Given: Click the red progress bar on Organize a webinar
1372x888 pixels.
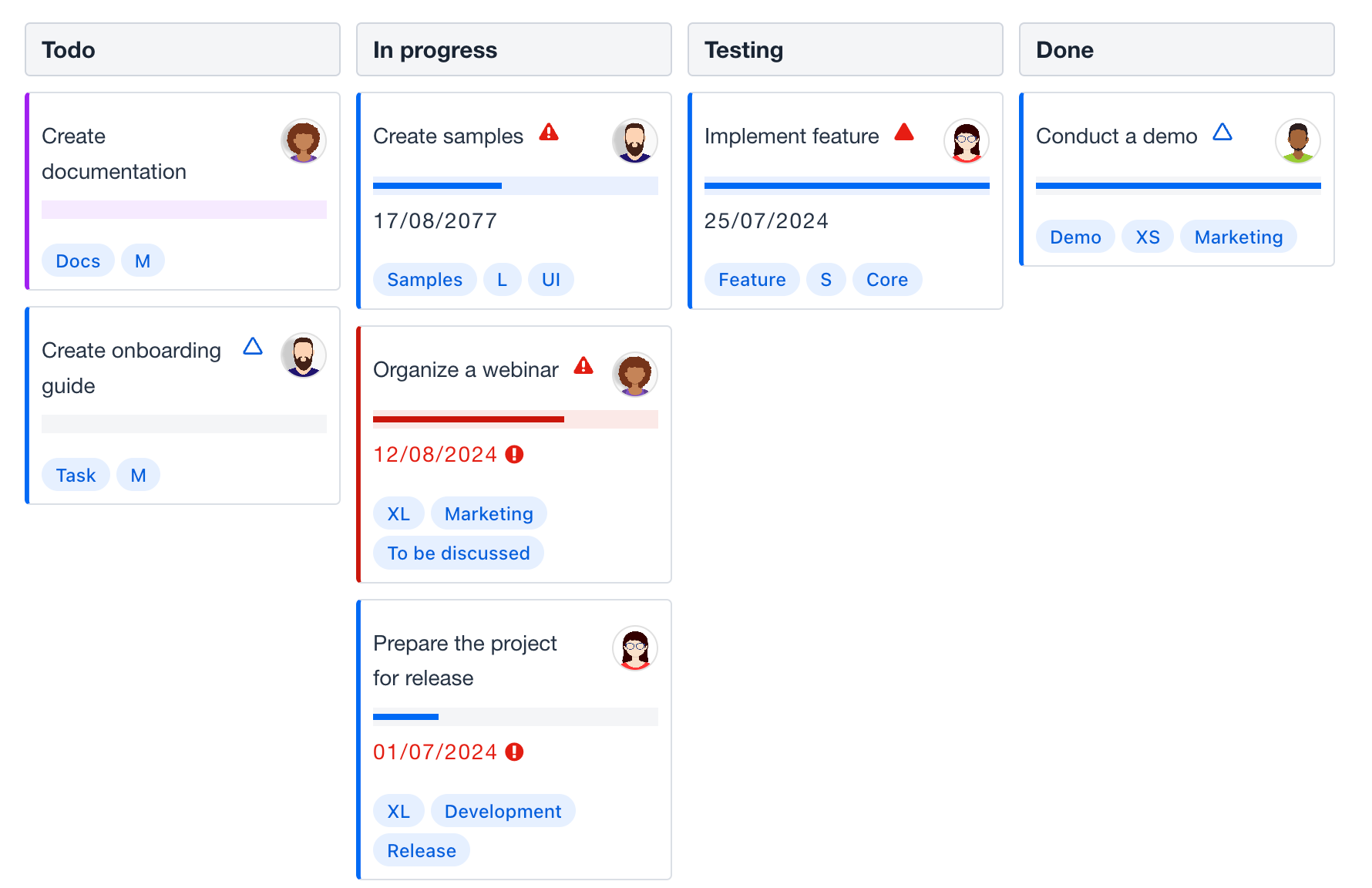Looking at the screenshot, I should [468, 419].
